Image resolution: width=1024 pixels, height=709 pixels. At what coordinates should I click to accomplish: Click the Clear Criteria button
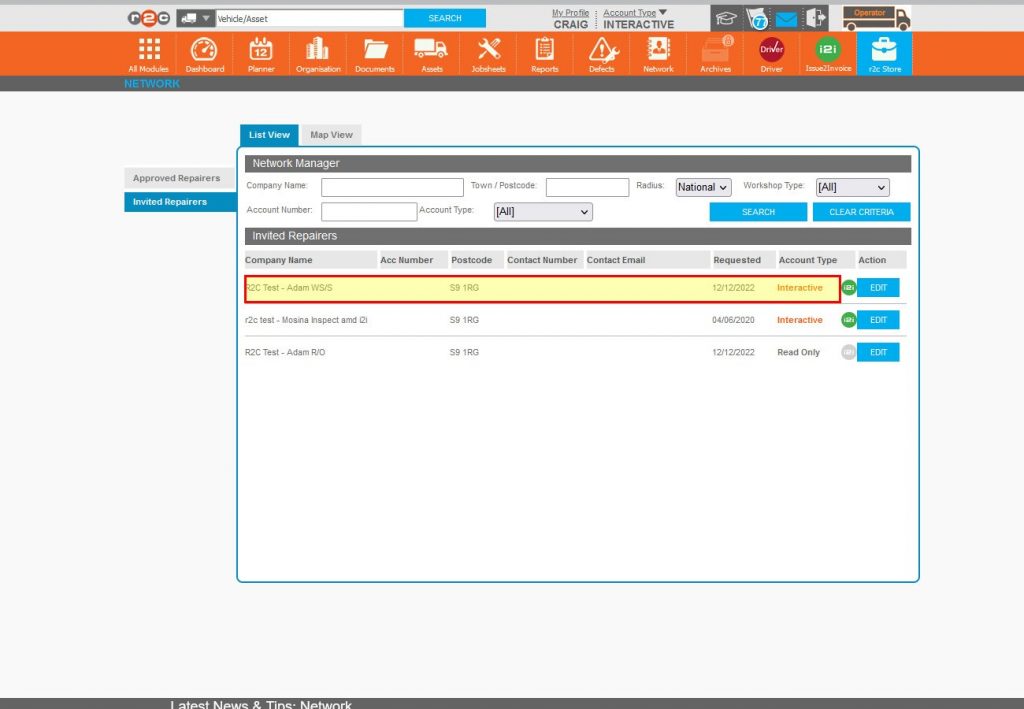(861, 212)
